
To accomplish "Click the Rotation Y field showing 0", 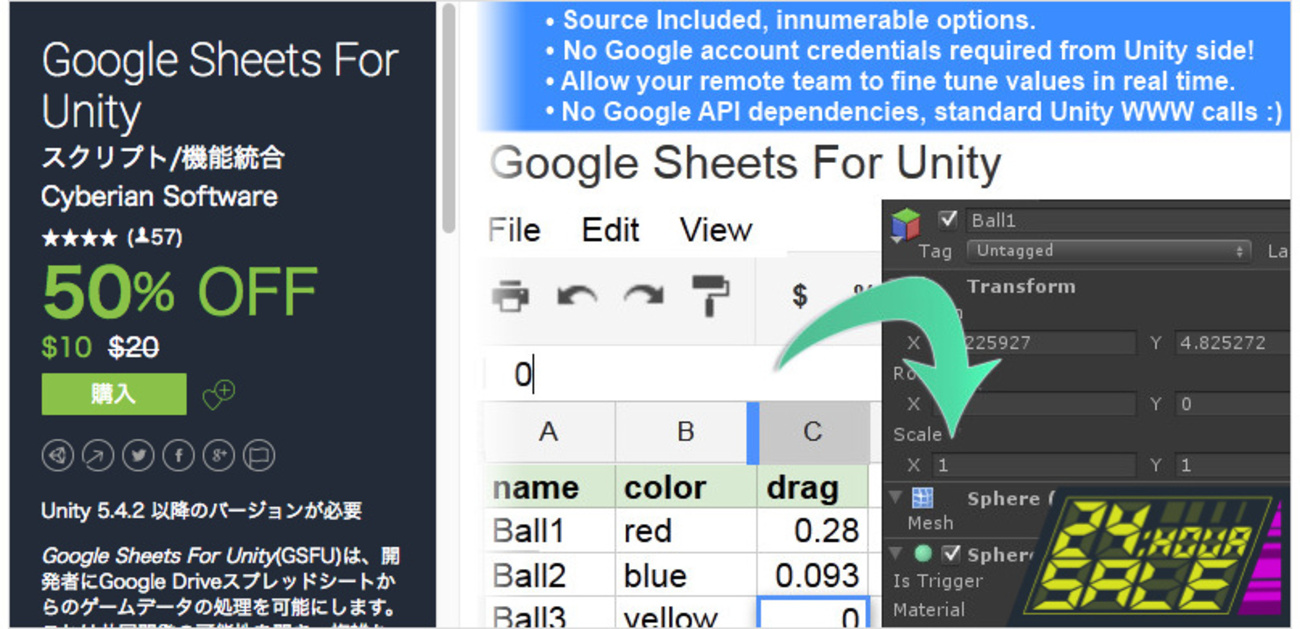I will click(x=1232, y=404).
